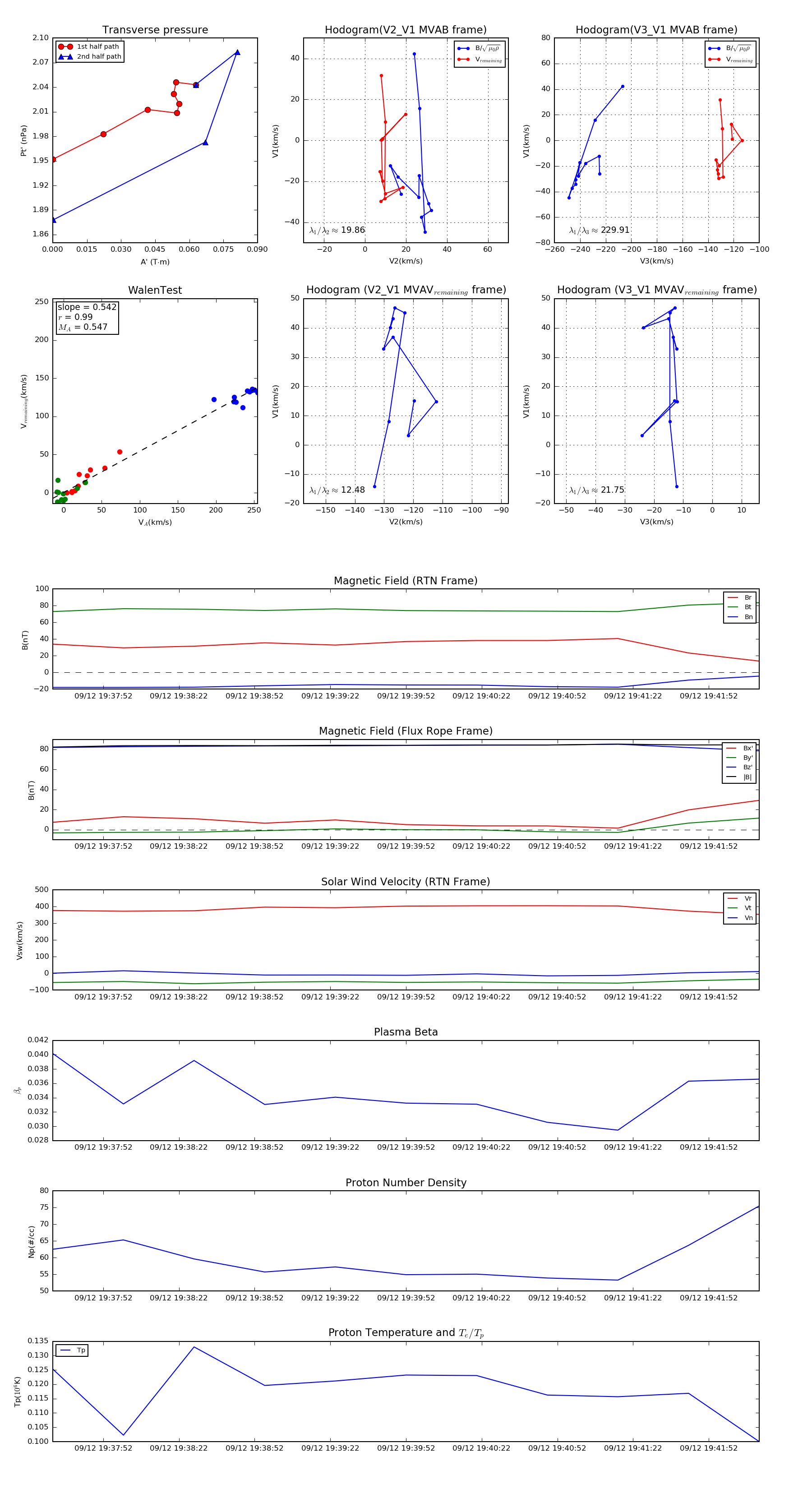812x1489 pixels.
Task: Click the 'Solar Wind Velocity (RTN Frame)' title
Action: (x=406, y=882)
